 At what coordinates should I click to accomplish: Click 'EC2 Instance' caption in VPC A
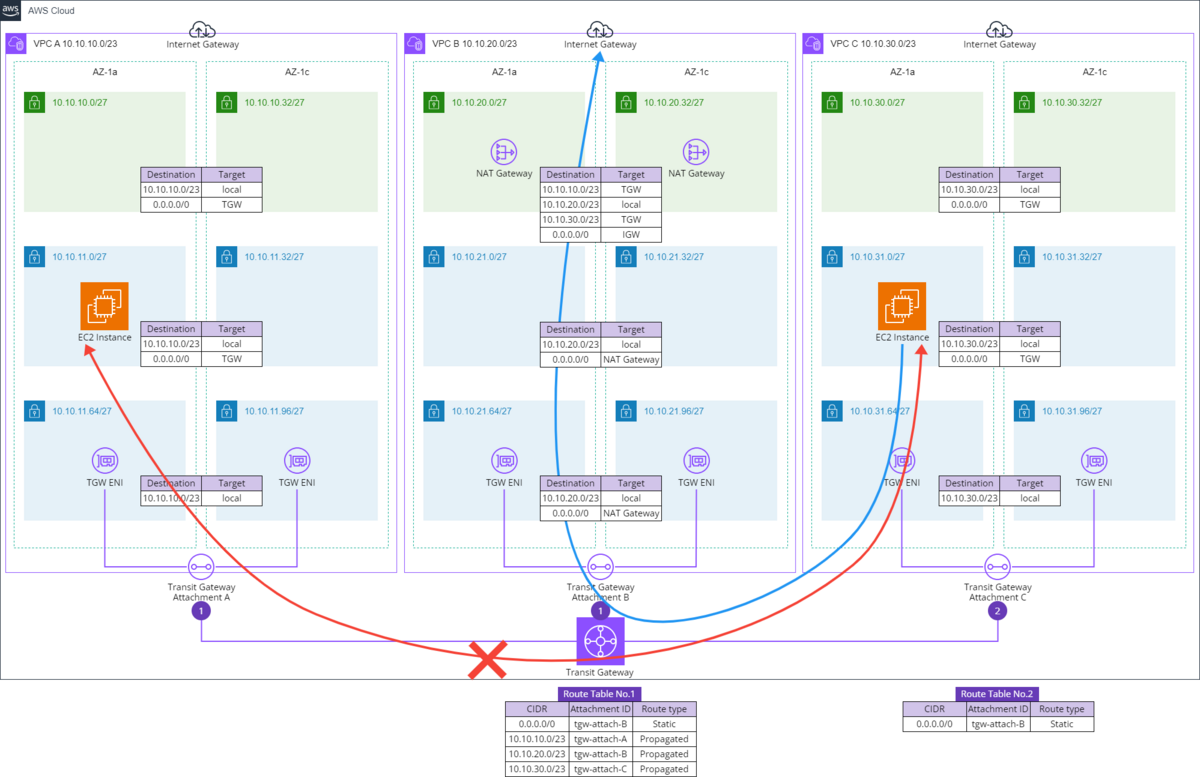click(x=105, y=338)
